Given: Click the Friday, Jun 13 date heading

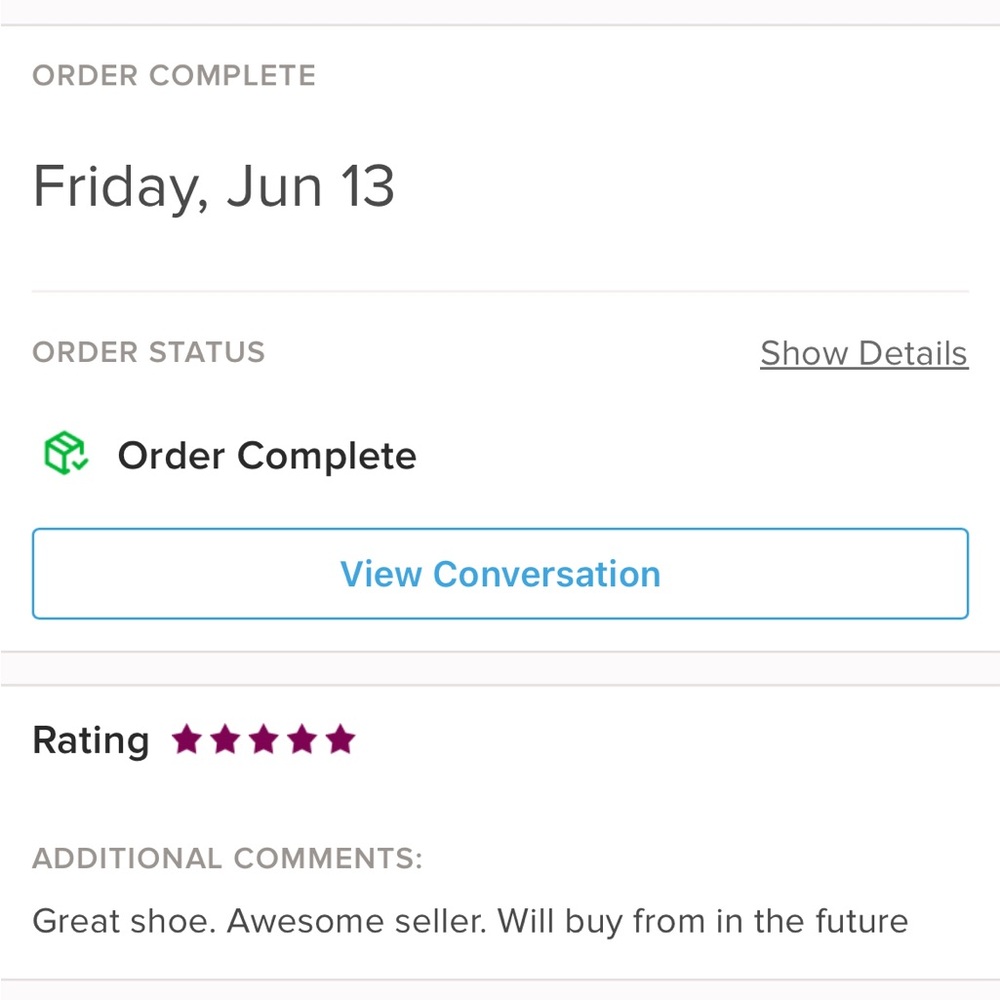Looking at the screenshot, I should pyautogui.click(x=214, y=187).
